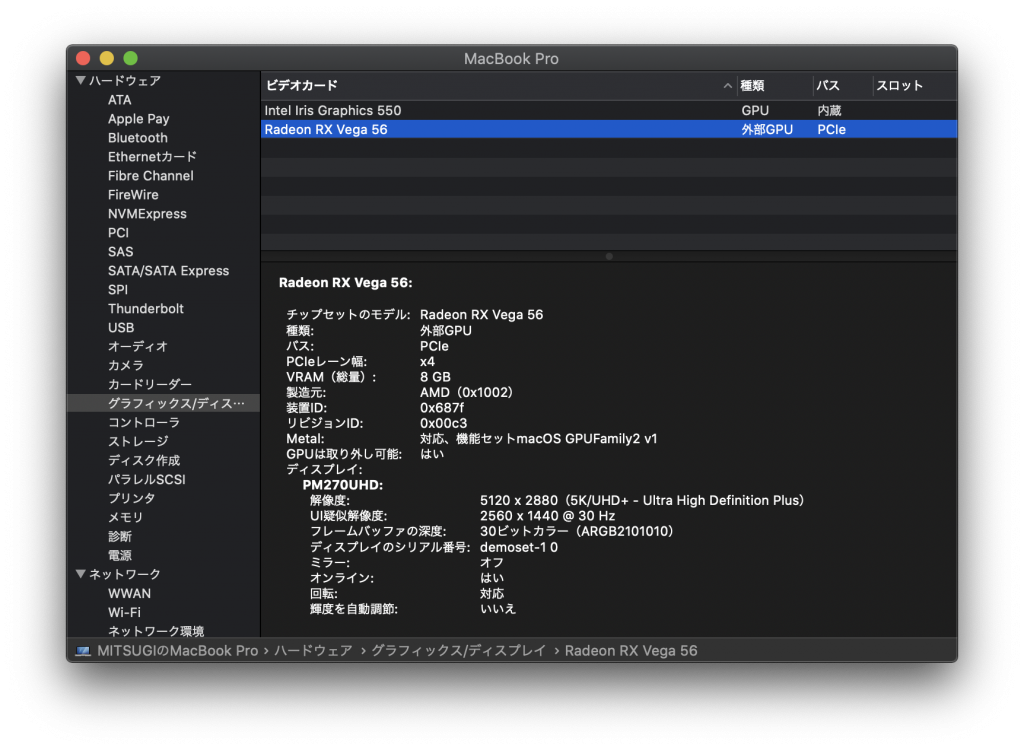Select SPI in the sidebar
The height and width of the screenshot is (750, 1024).
tap(118, 289)
